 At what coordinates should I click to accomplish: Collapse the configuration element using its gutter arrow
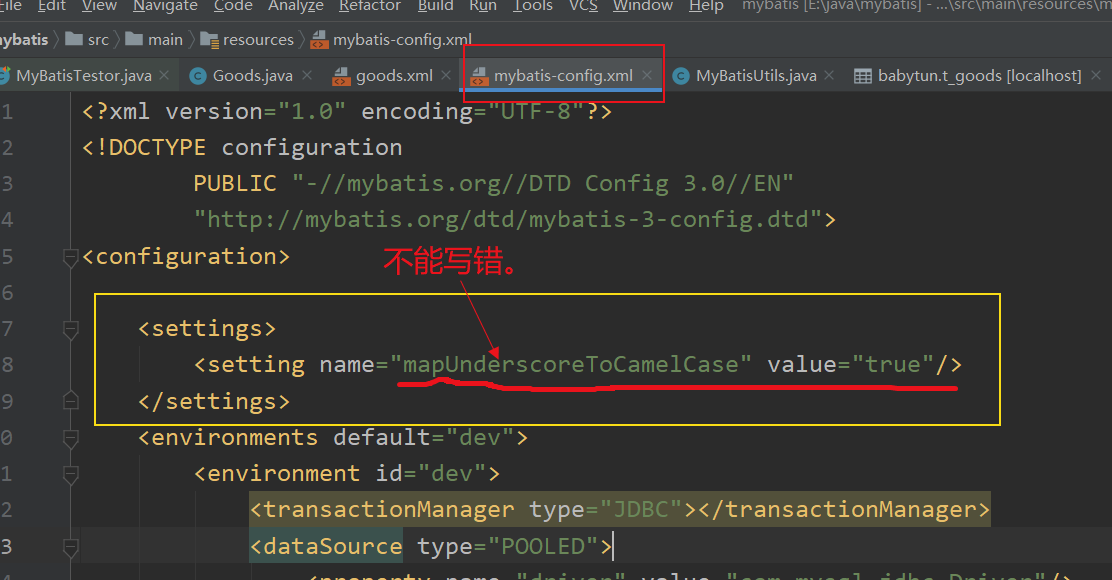tap(69, 255)
